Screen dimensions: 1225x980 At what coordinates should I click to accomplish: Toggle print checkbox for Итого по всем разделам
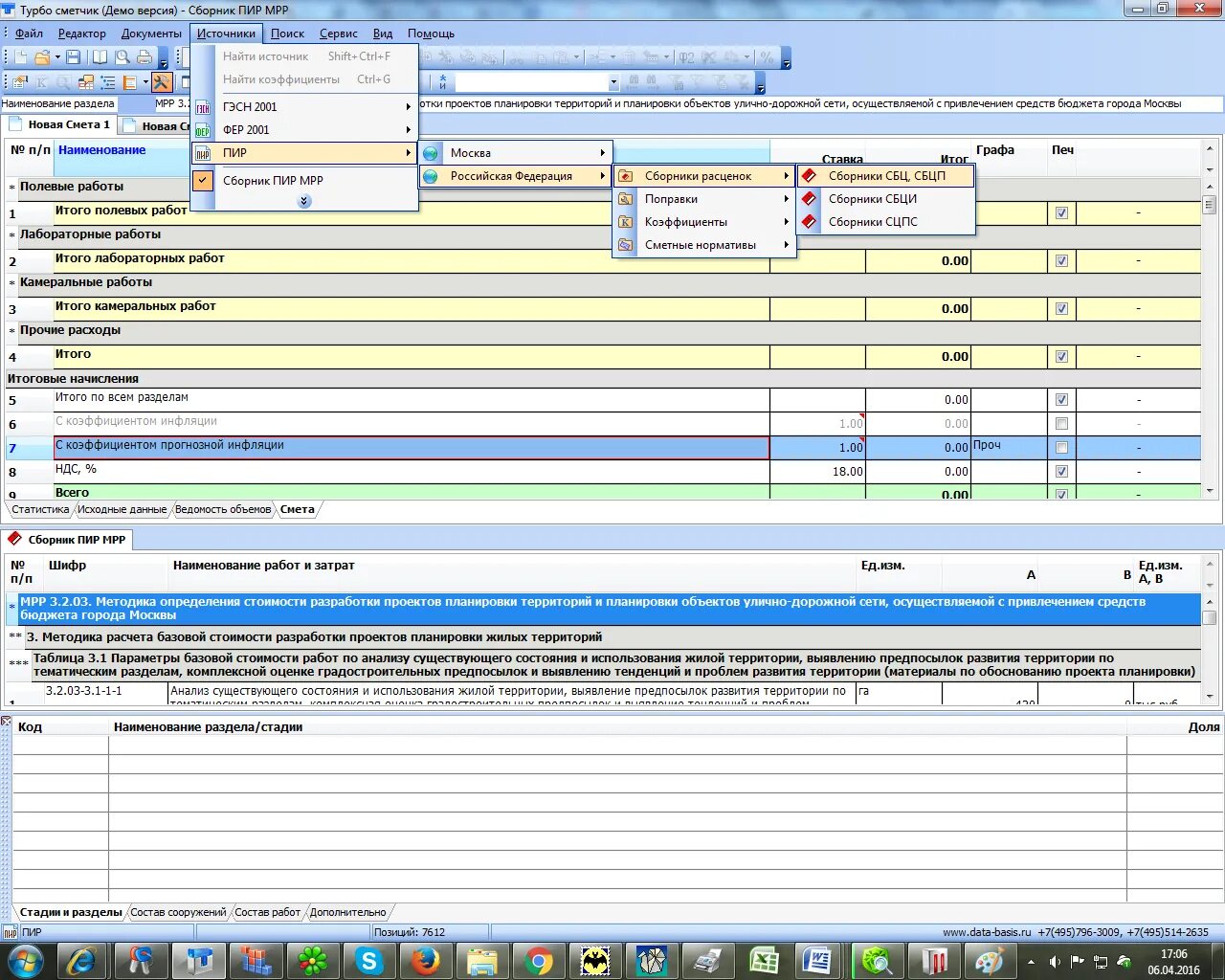(1061, 399)
